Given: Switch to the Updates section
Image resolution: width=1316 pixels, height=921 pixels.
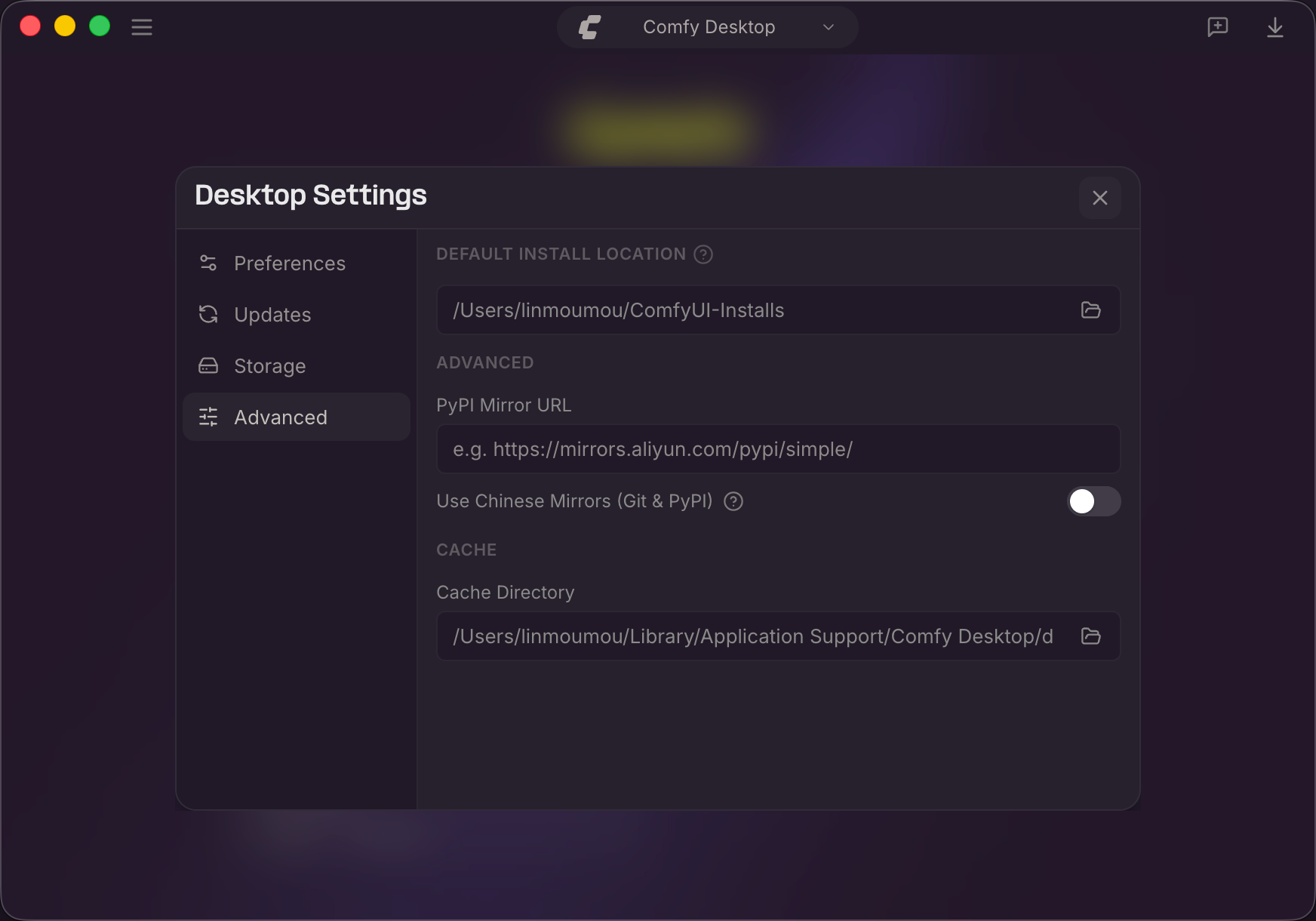Looking at the screenshot, I should 297,315.
